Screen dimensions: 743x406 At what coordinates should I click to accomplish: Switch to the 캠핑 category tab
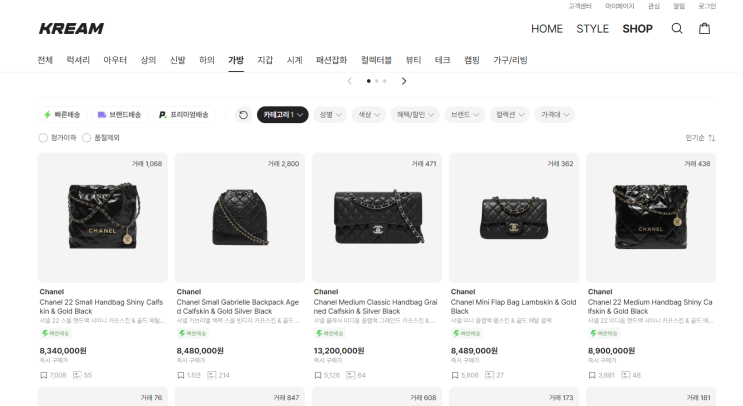click(472, 60)
